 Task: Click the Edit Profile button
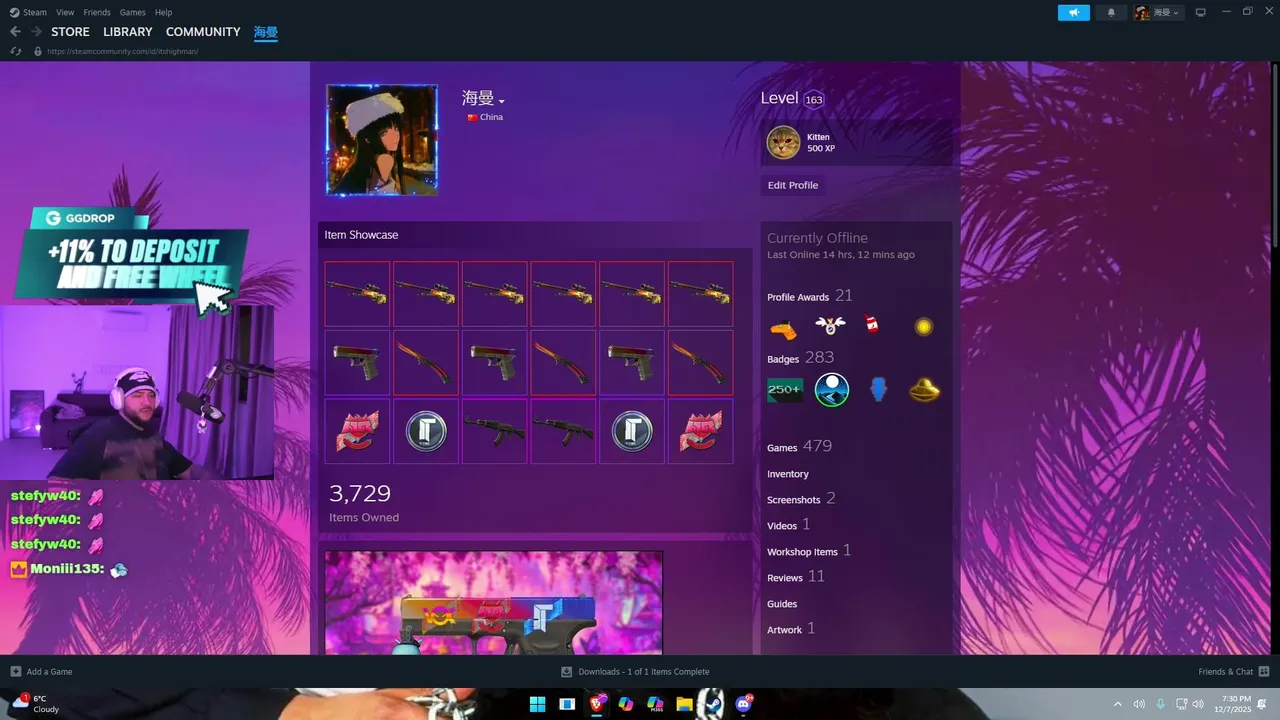793,185
